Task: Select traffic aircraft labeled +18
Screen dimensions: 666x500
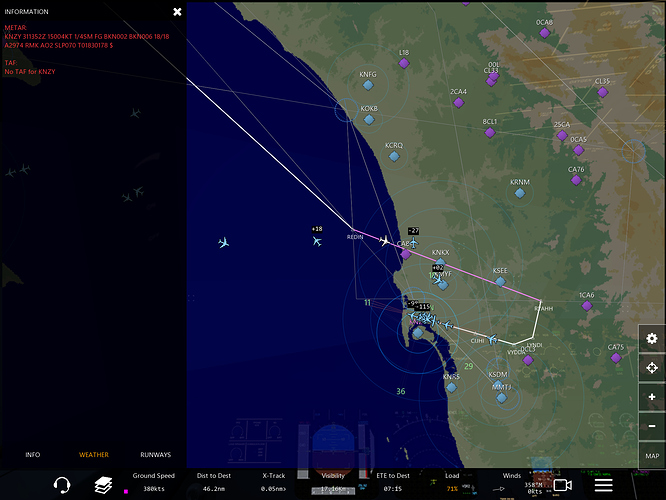Action: (x=317, y=241)
